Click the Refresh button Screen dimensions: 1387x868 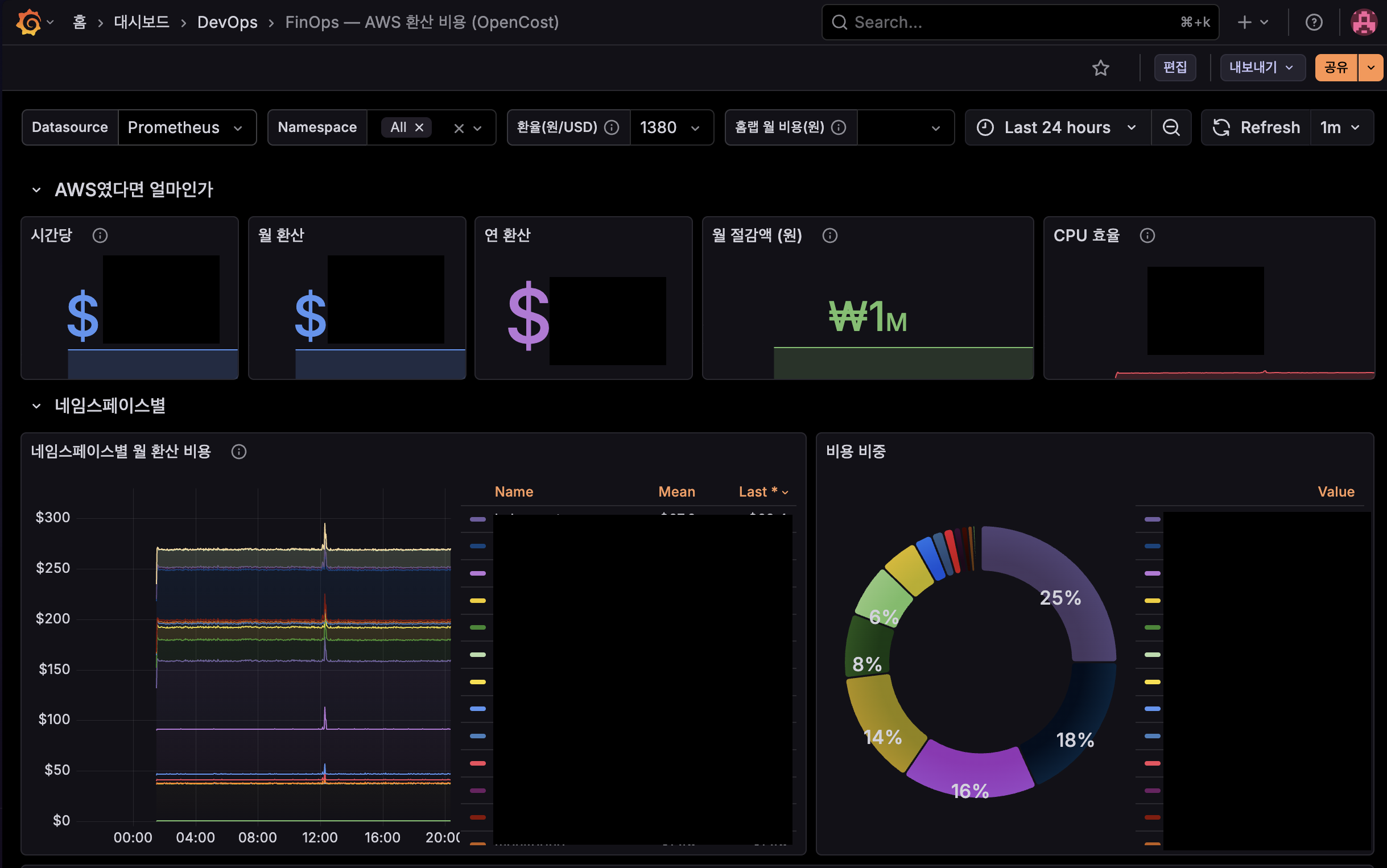pos(1257,127)
